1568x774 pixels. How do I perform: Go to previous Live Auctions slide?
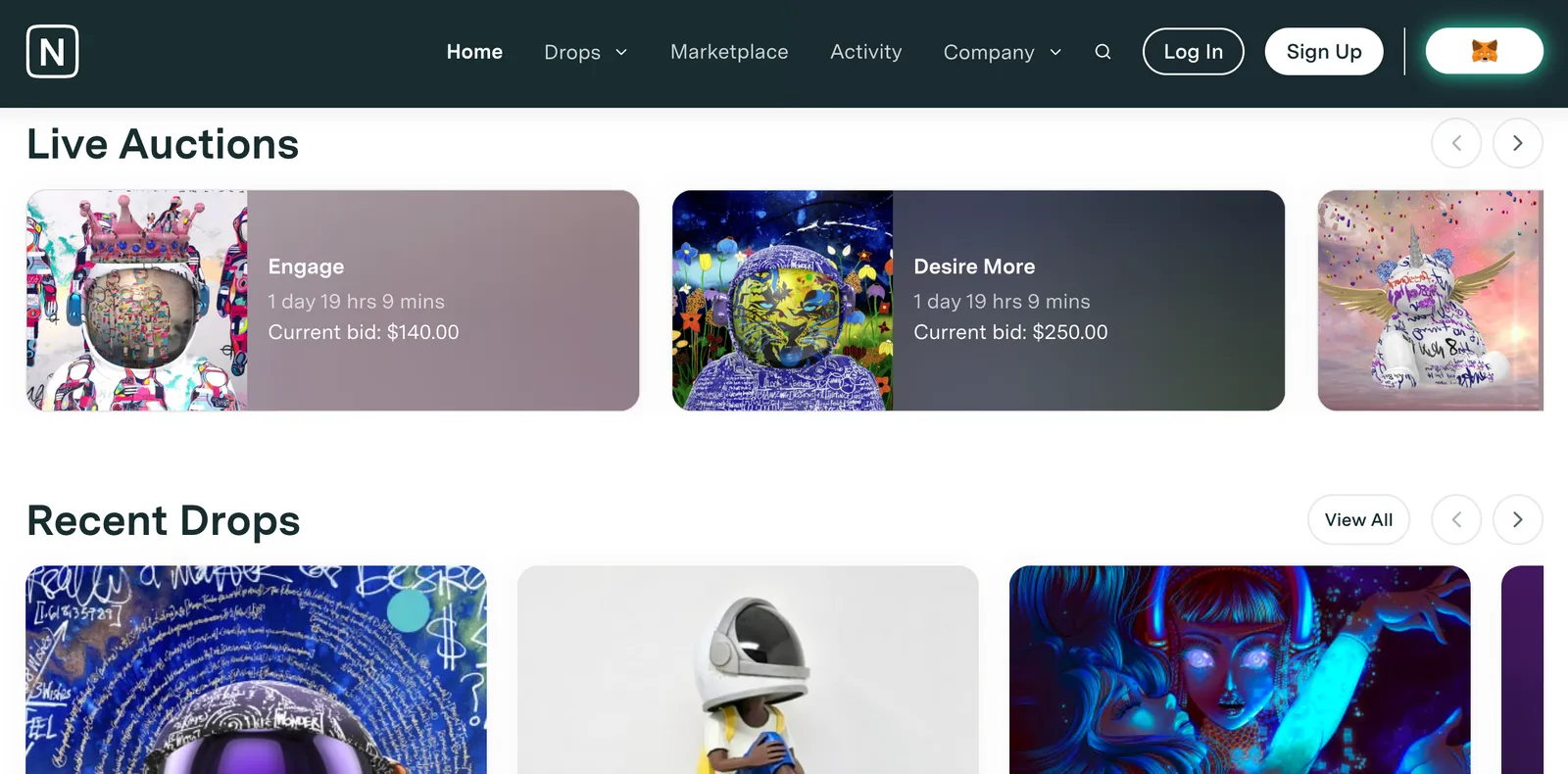[1456, 143]
